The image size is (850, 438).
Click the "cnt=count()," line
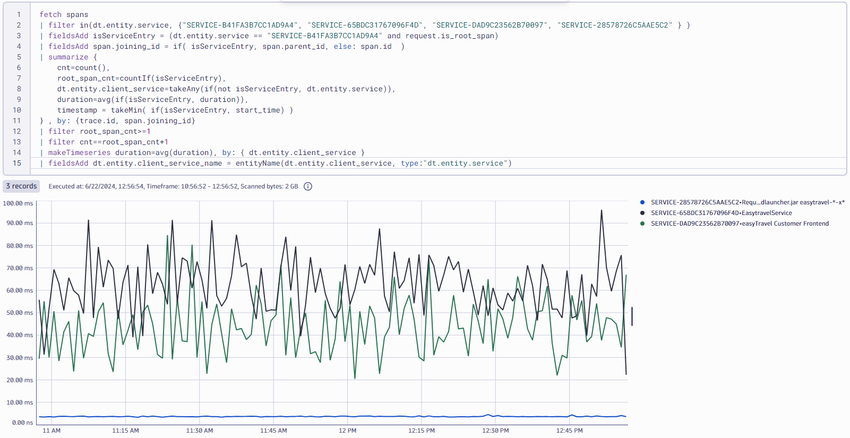(83, 68)
